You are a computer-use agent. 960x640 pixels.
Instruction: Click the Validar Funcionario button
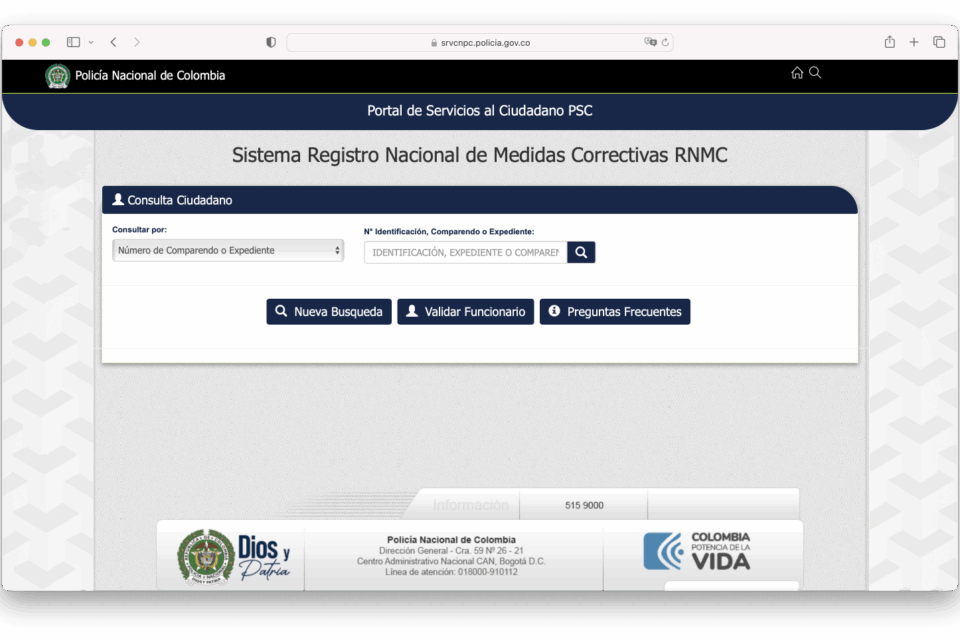point(465,312)
